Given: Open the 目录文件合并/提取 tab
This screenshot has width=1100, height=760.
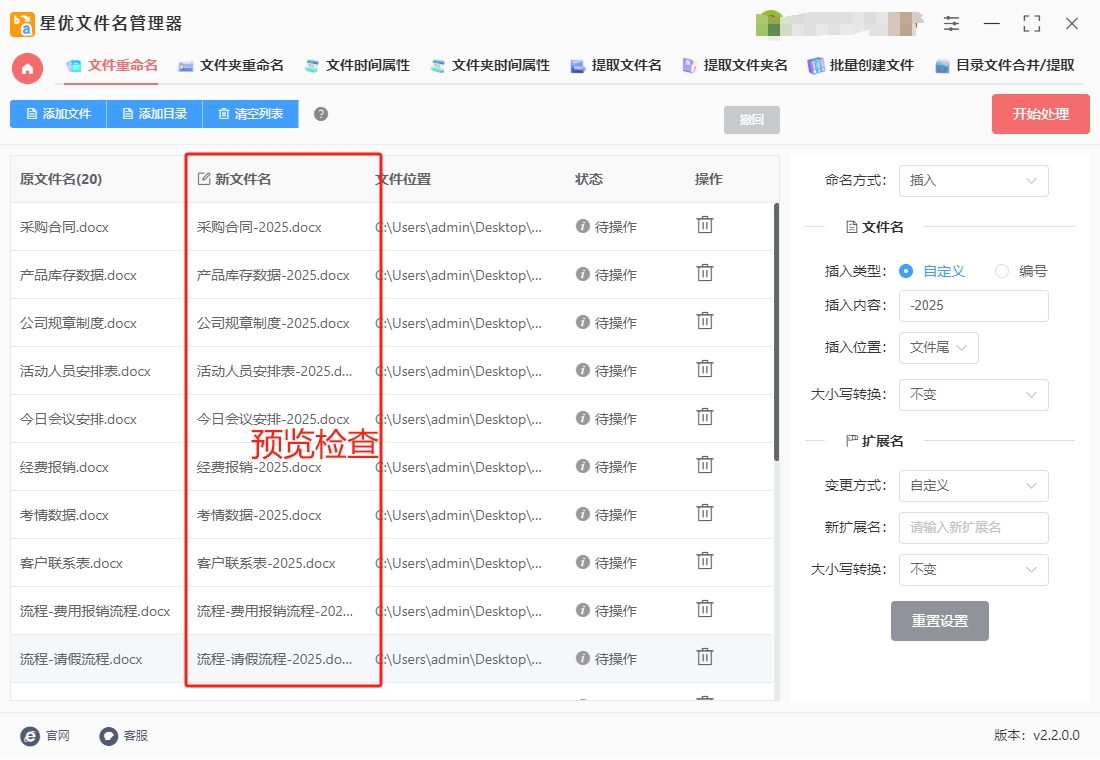Looking at the screenshot, I should pos(1005,66).
